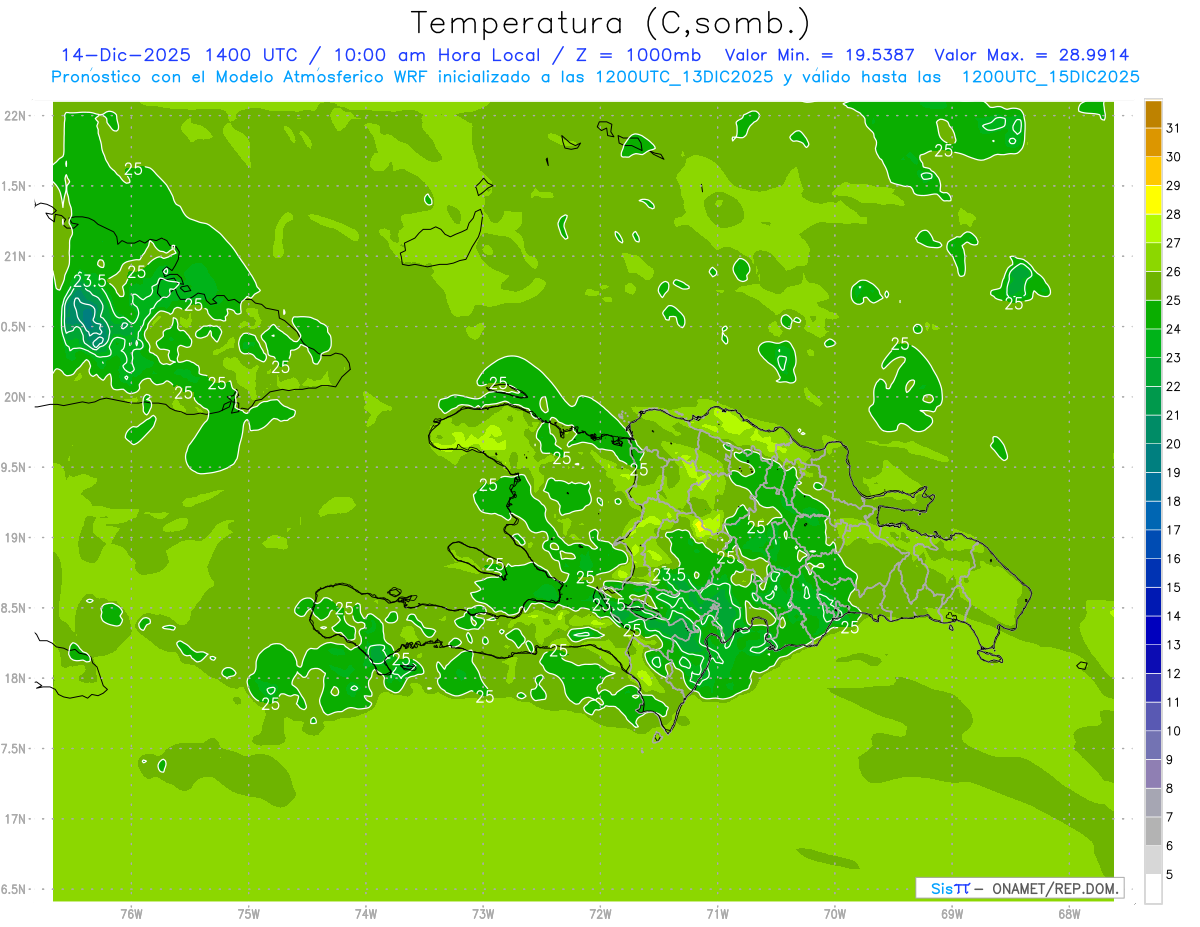The height and width of the screenshot is (927, 1200).
Task: Click the 26 label on the color scale
Action: pos(1173,271)
